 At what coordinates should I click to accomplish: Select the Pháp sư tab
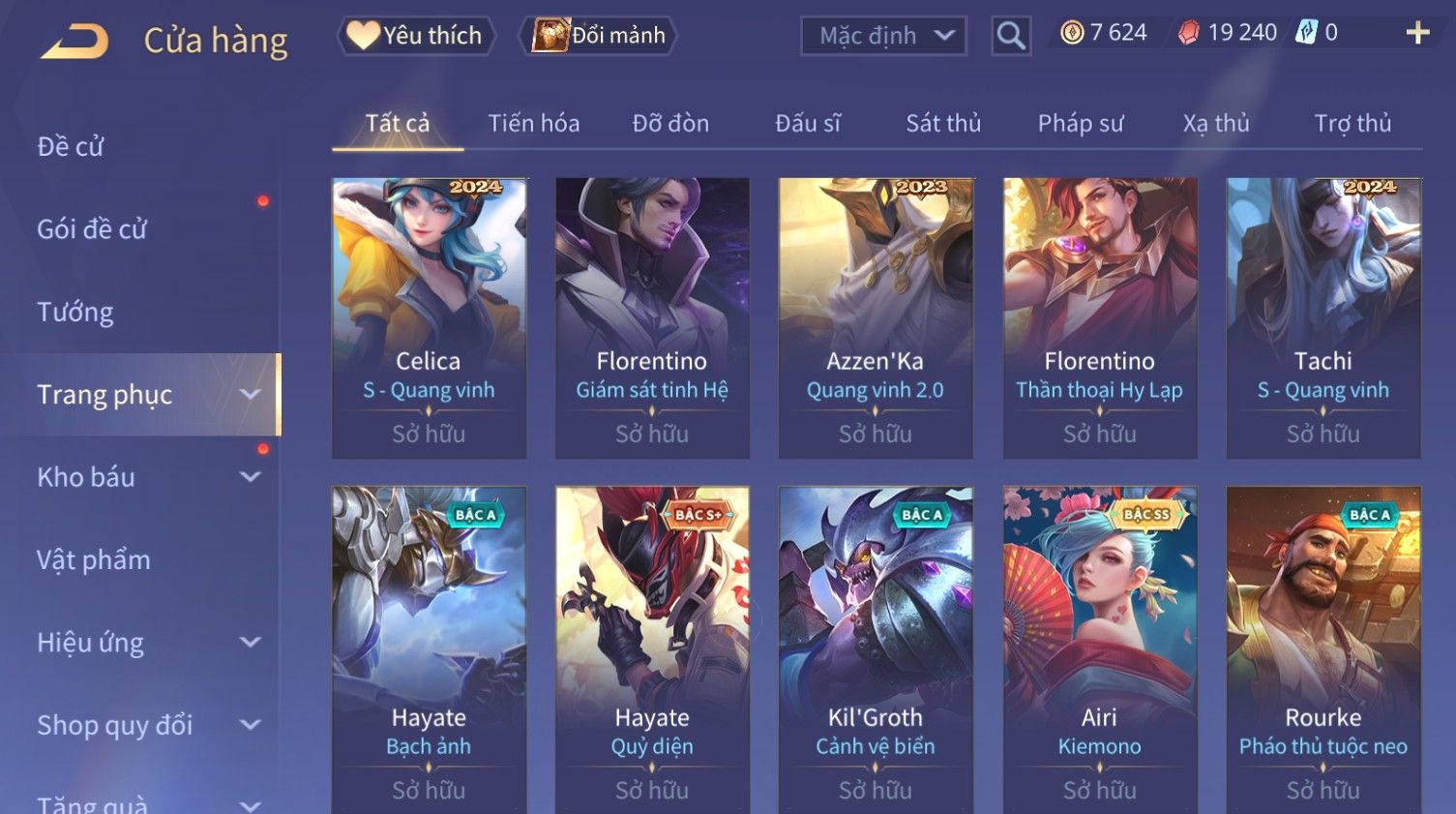tap(1081, 123)
